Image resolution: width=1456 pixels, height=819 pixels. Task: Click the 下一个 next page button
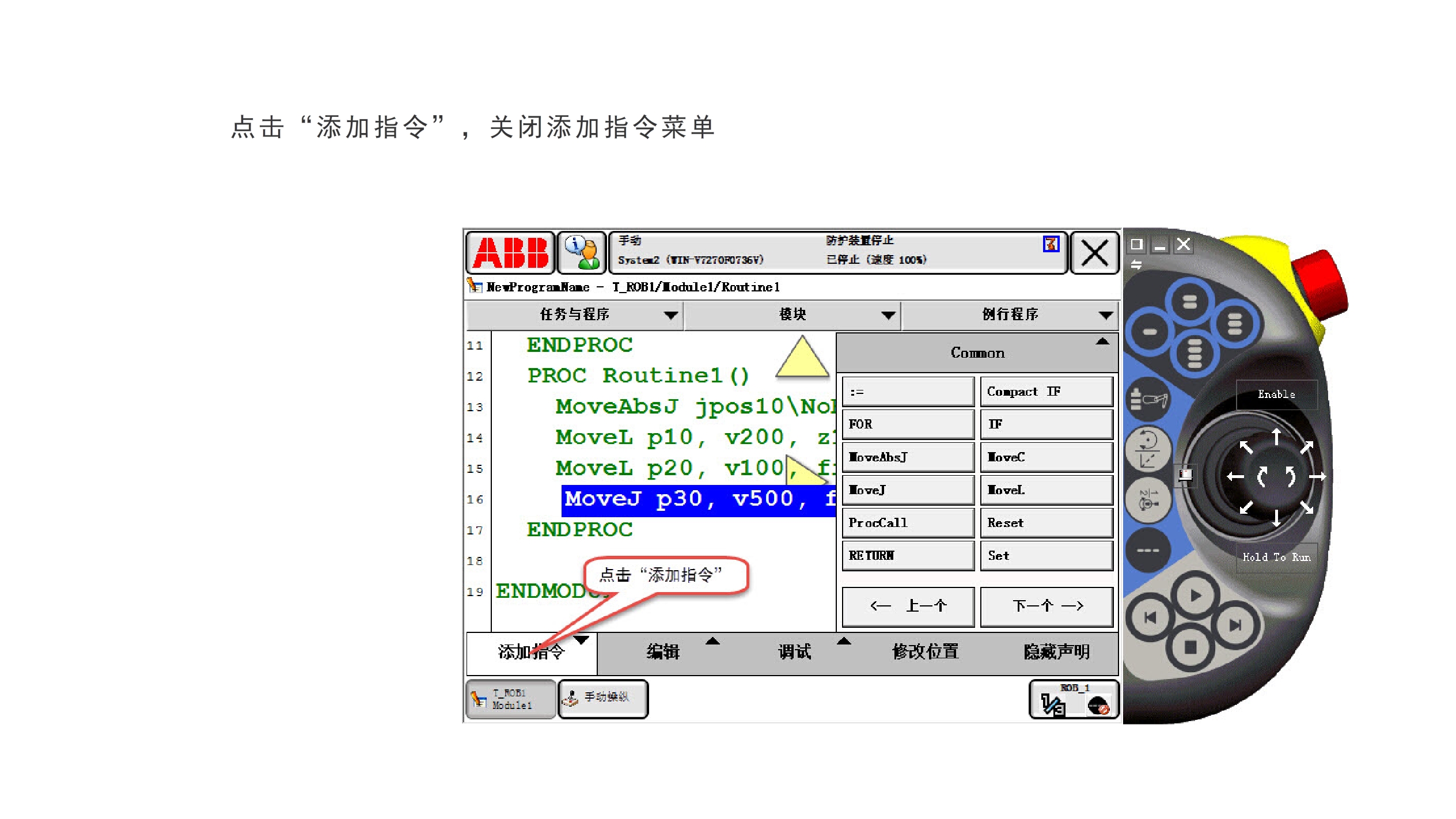tap(1046, 606)
